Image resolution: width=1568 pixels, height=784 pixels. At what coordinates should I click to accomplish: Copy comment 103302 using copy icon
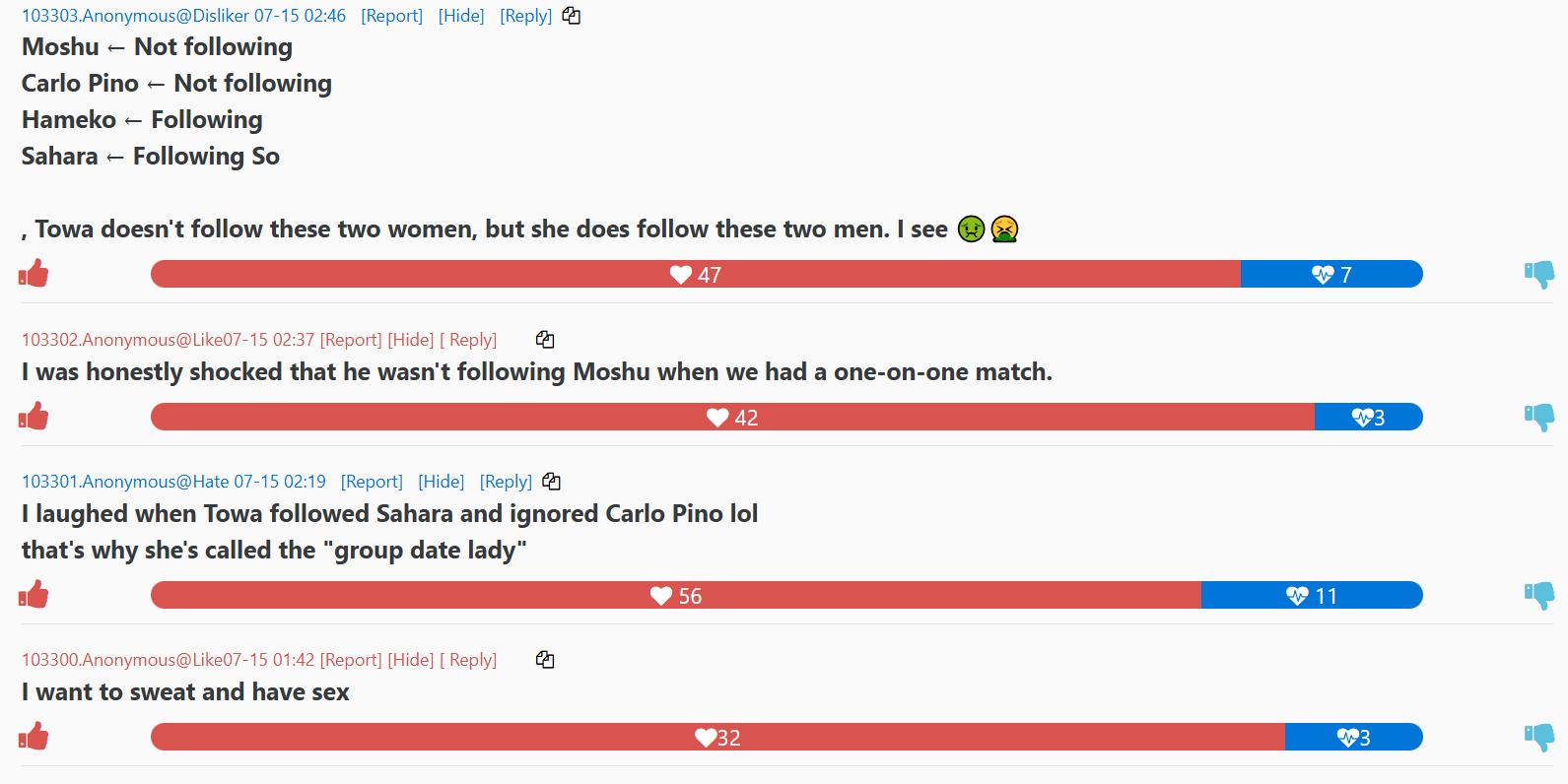545,340
